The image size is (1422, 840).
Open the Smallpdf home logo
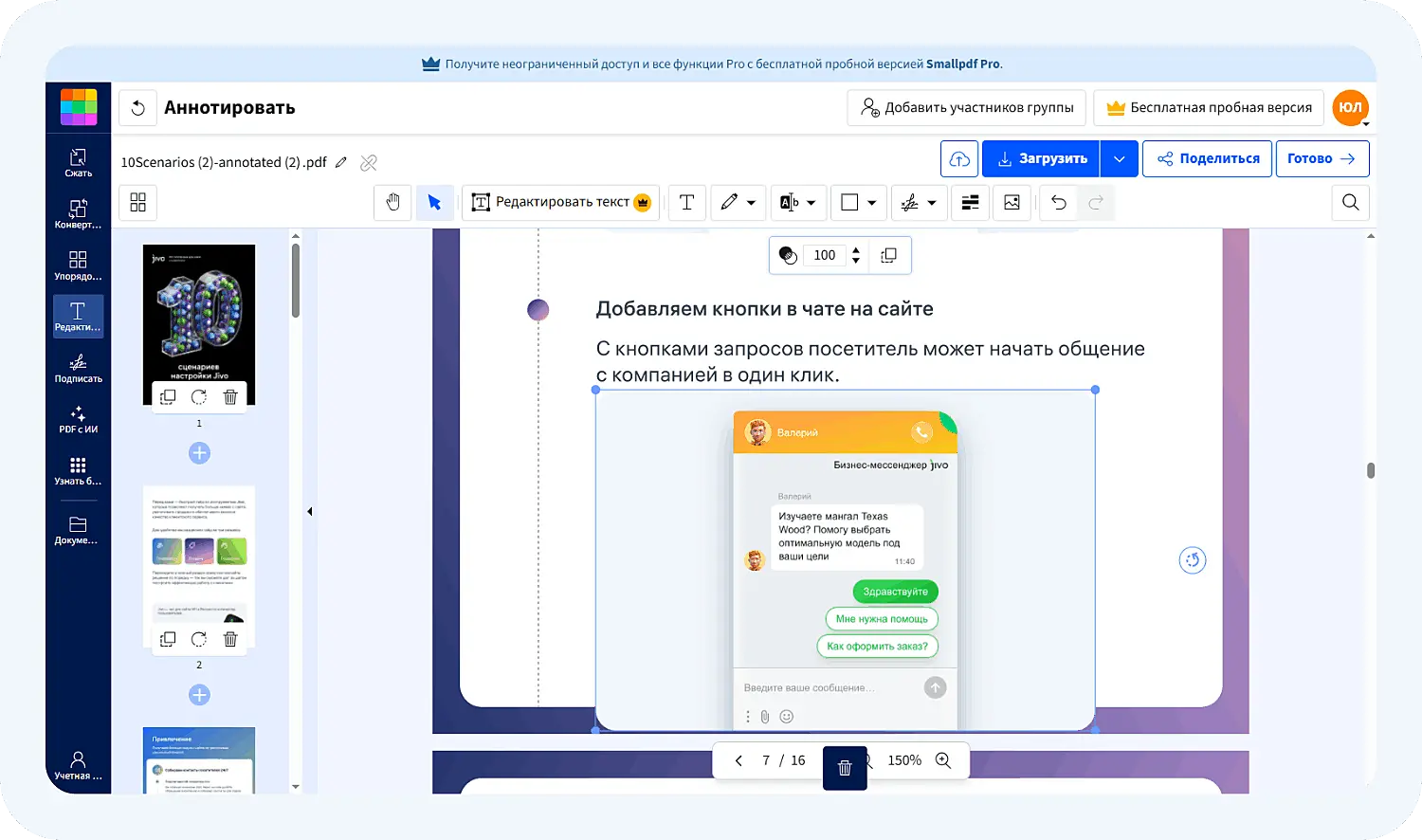79,107
